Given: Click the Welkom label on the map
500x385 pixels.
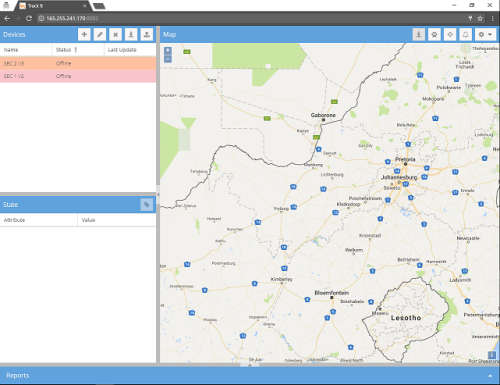Looking at the screenshot, I should tap(354, 250).
